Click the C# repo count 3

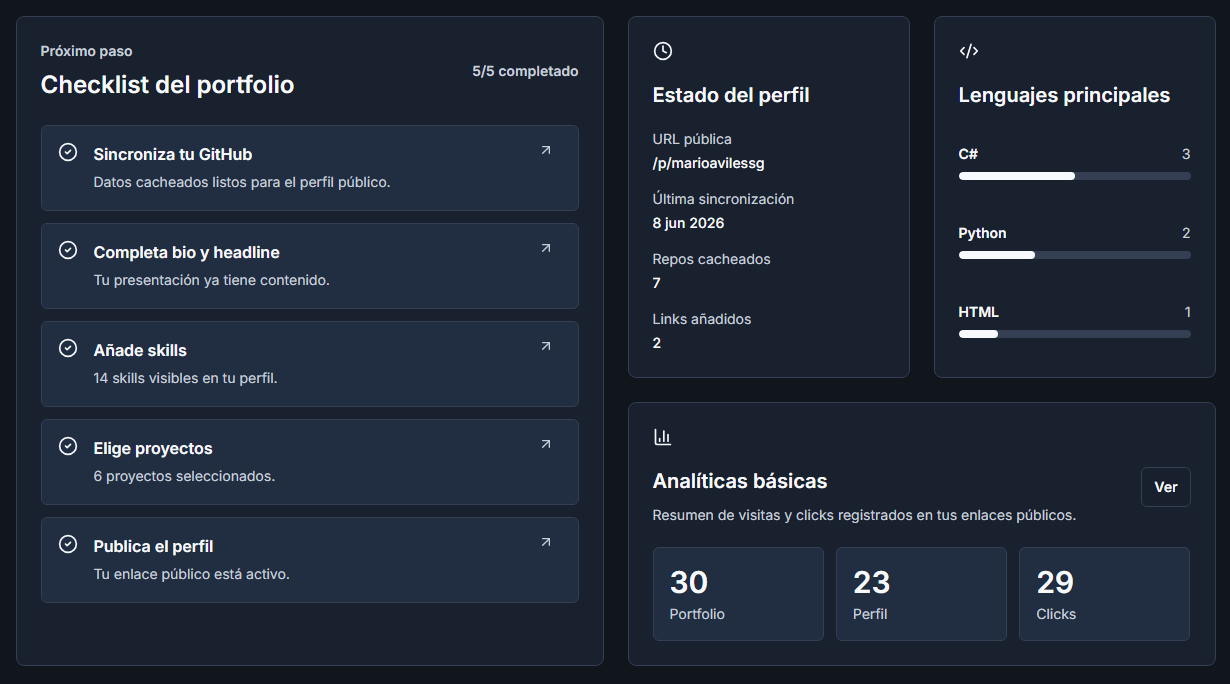click(1186, 154)
